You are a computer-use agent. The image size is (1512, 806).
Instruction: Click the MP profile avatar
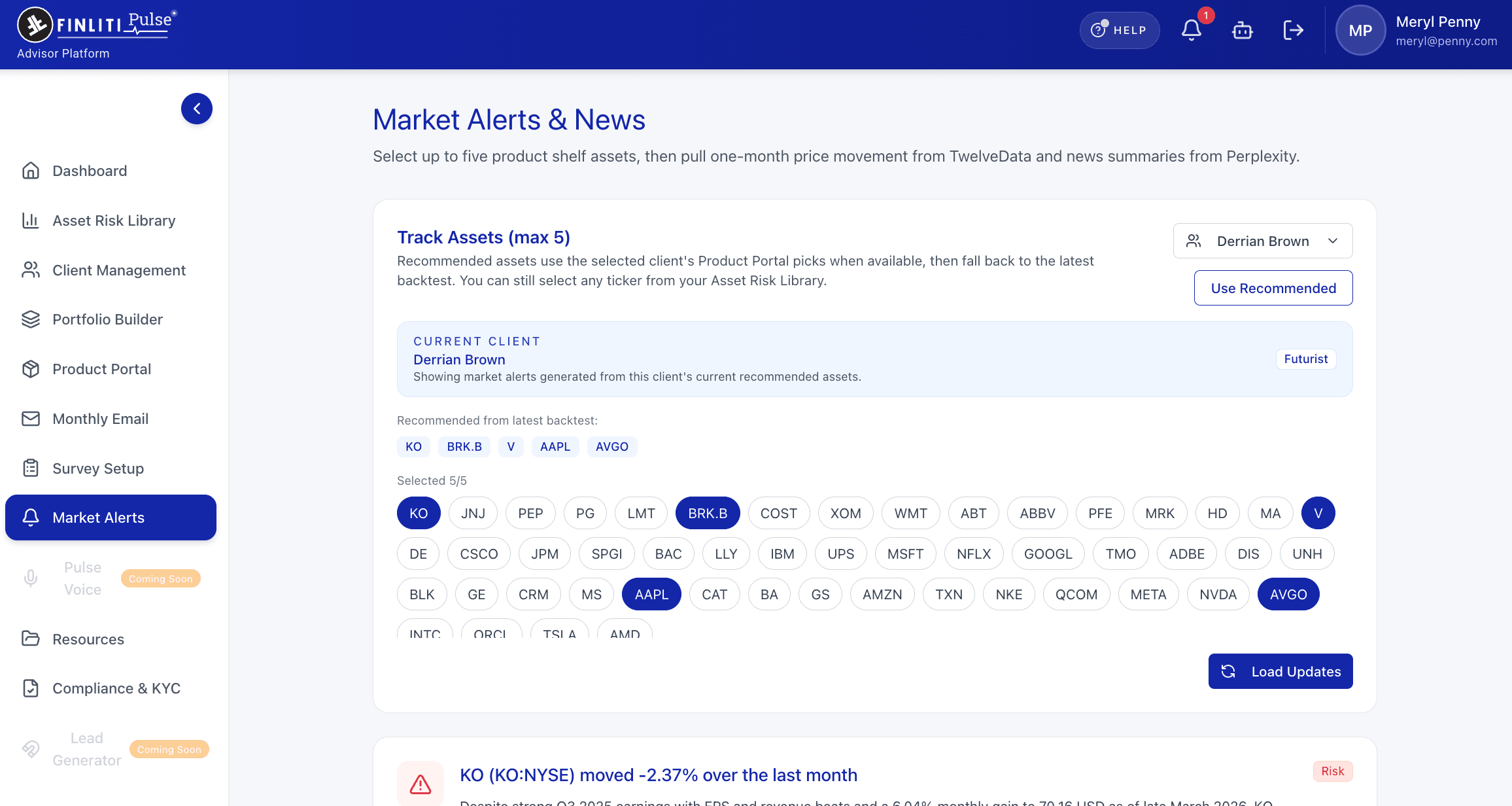point(1360,30)
